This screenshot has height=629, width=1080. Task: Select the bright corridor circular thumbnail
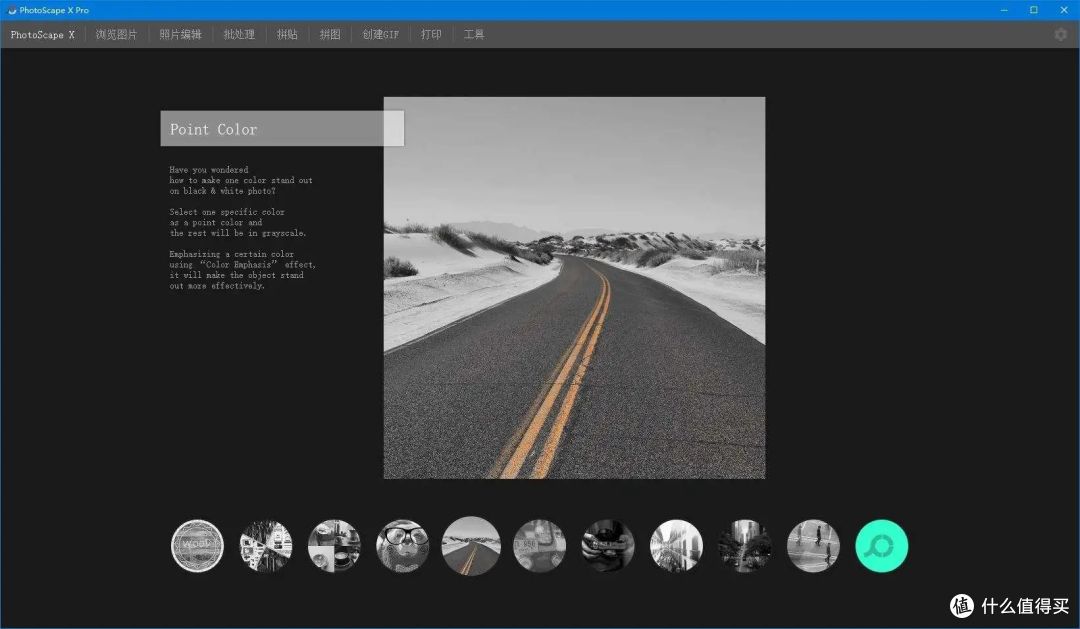(x=676, y=546)
